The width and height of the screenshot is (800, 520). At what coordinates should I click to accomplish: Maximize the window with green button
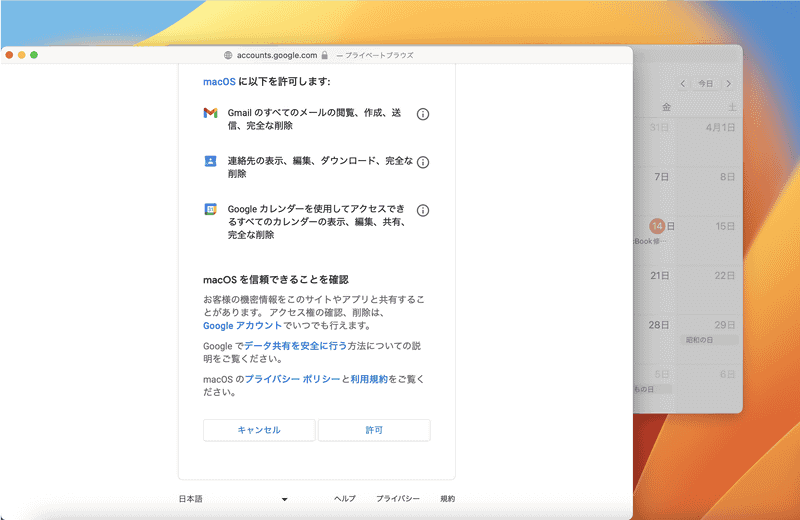click(34, 55)
